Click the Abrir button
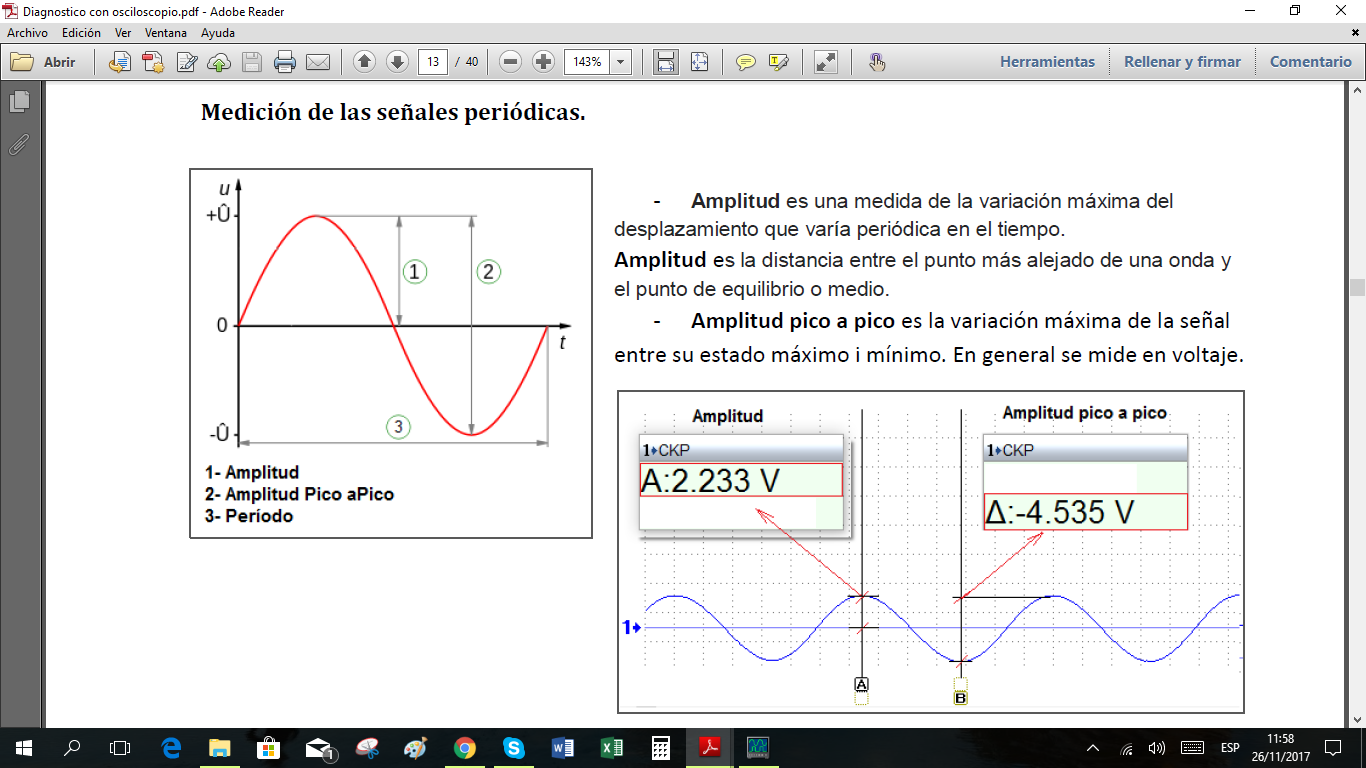Viewport: 1366px width, 768px height. coord(47,61)
